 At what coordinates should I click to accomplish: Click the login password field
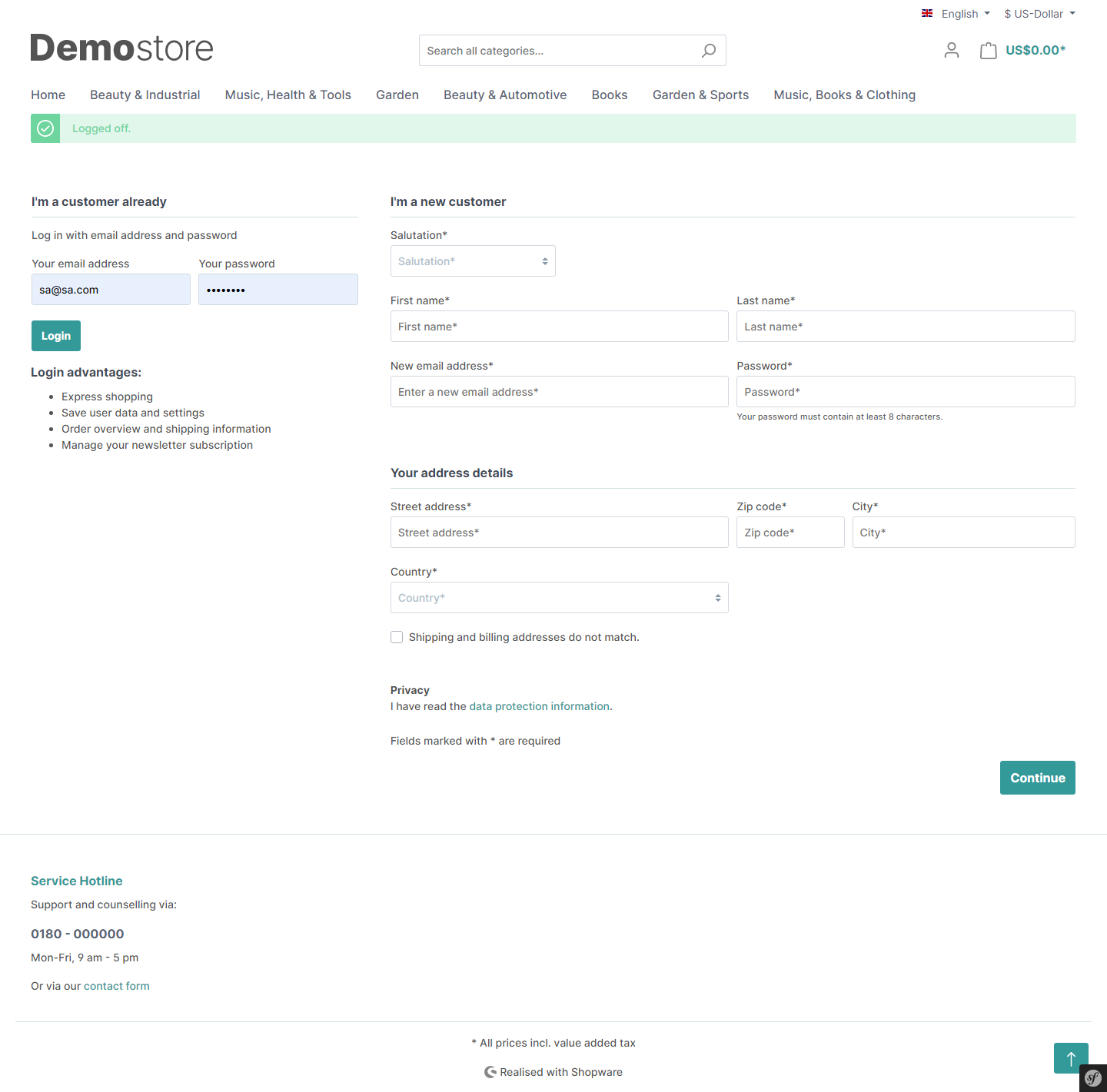coord(278,290)
